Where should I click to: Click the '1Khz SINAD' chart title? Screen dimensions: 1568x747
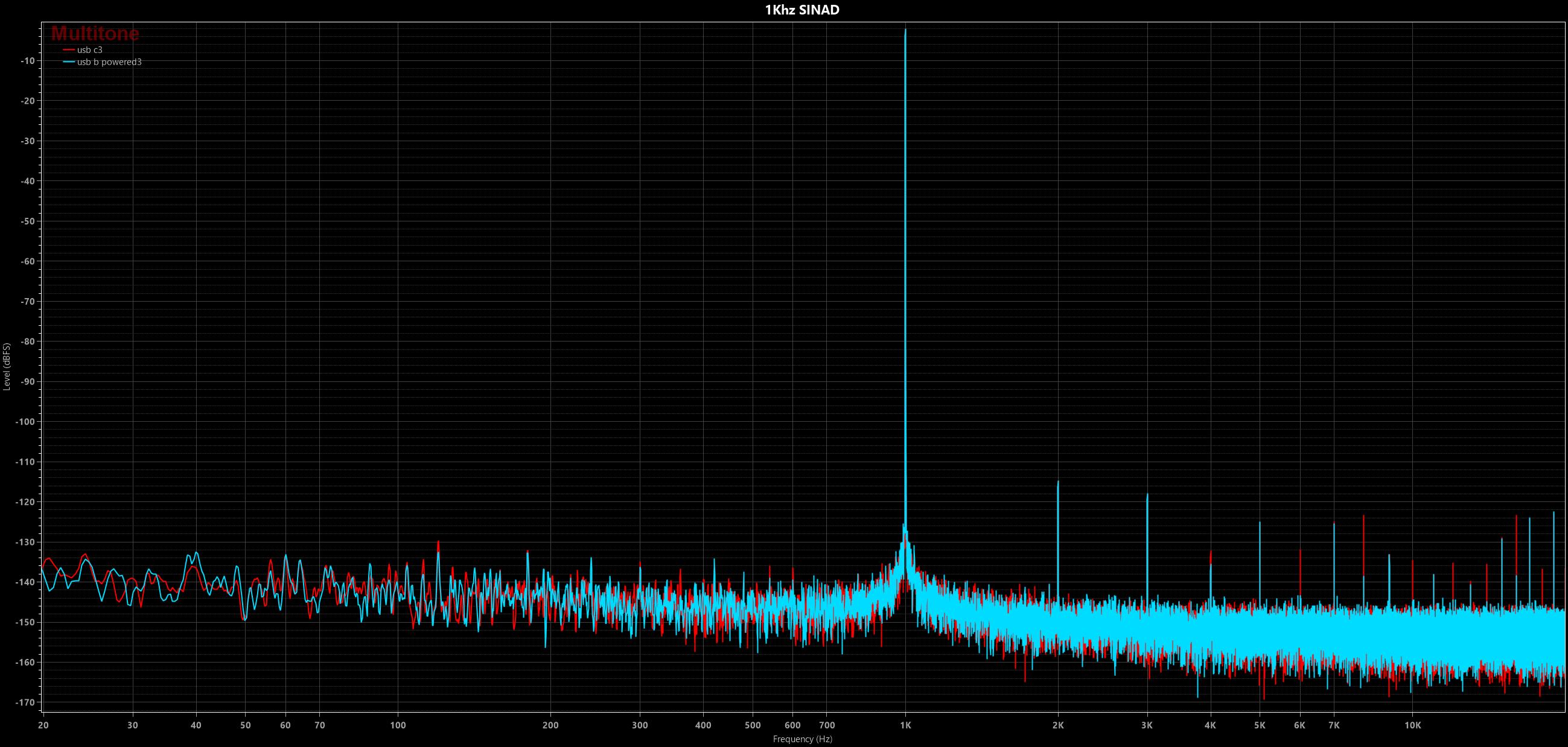[802, 10]
